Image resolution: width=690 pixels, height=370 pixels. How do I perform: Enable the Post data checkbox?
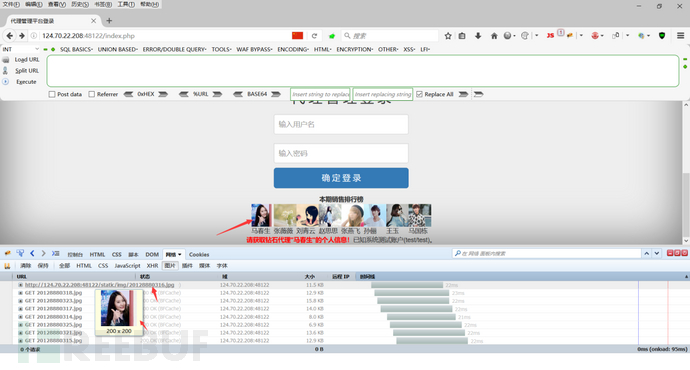click(52, 94)
